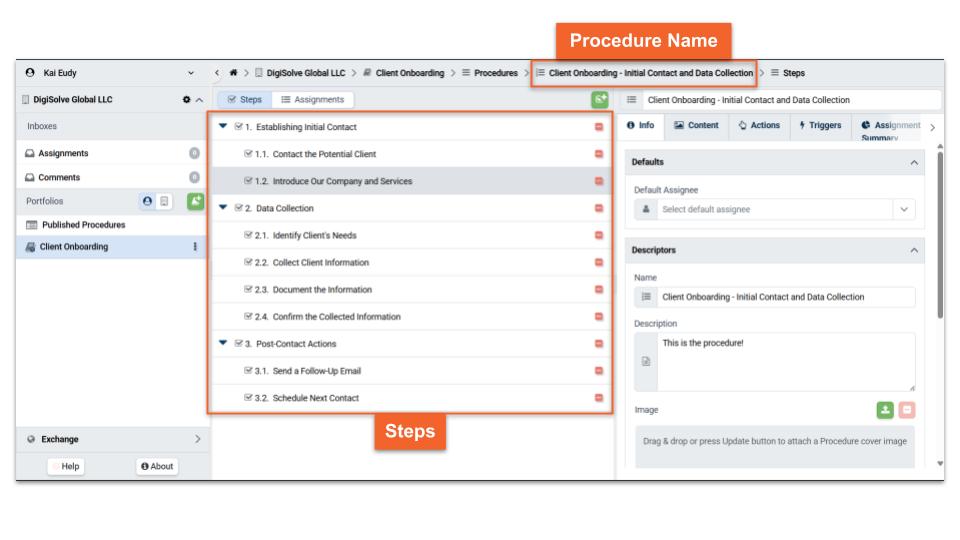Click green upload image button
This screenshot has width=960, height=540.
(x=885, y=410)
